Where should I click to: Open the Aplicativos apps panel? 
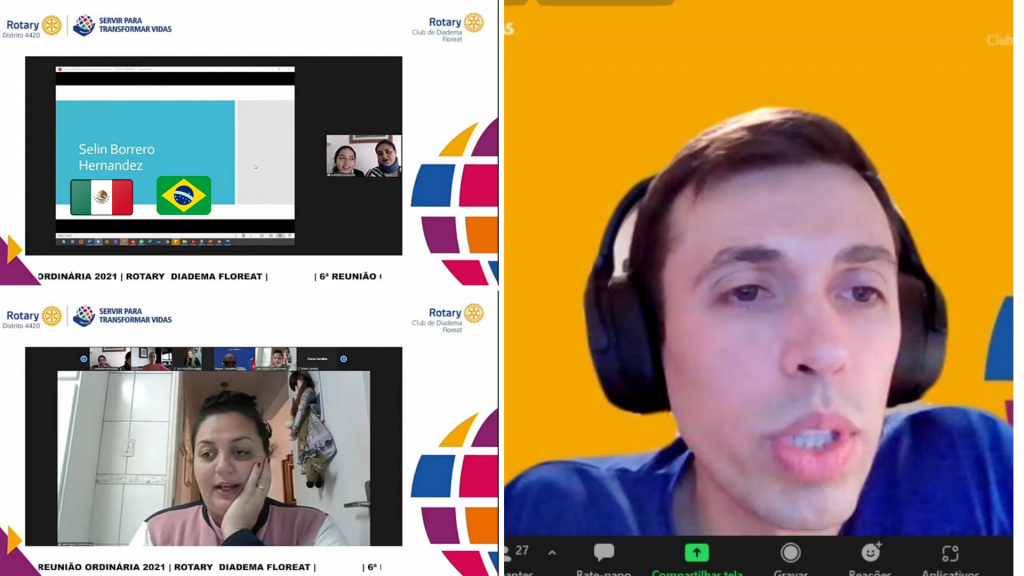pos(950,553)
